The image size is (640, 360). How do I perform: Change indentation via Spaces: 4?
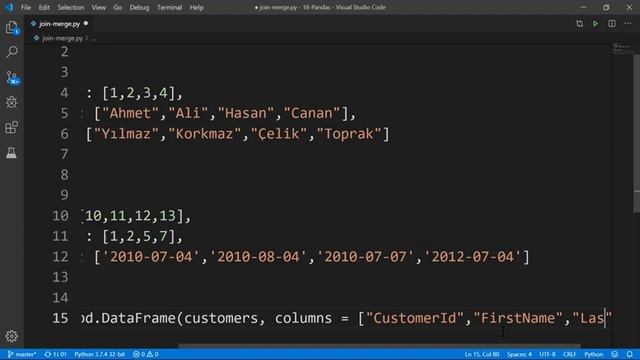tap(519, 354)
